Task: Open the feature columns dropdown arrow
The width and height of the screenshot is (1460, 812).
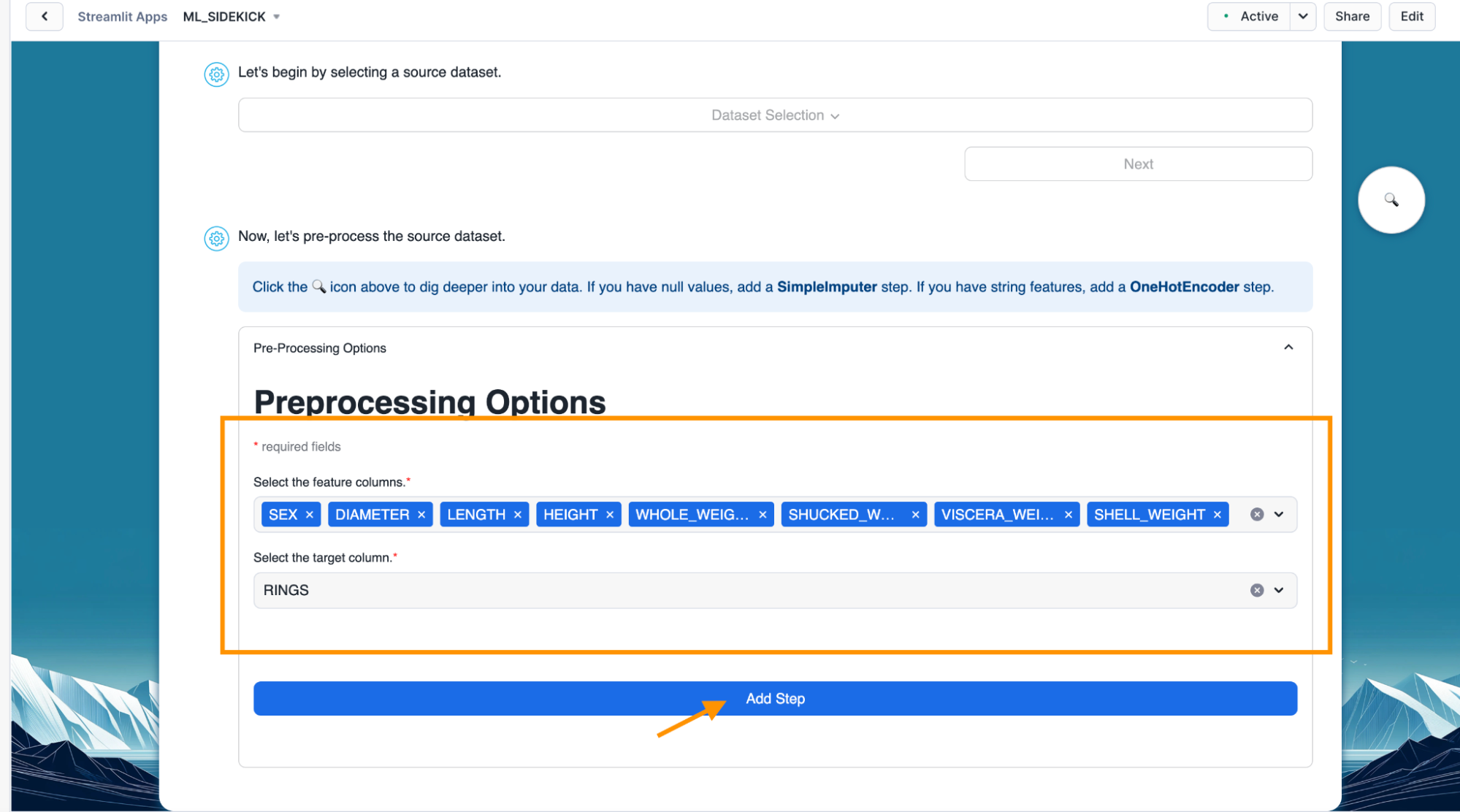Action: tap(1279, 515)
